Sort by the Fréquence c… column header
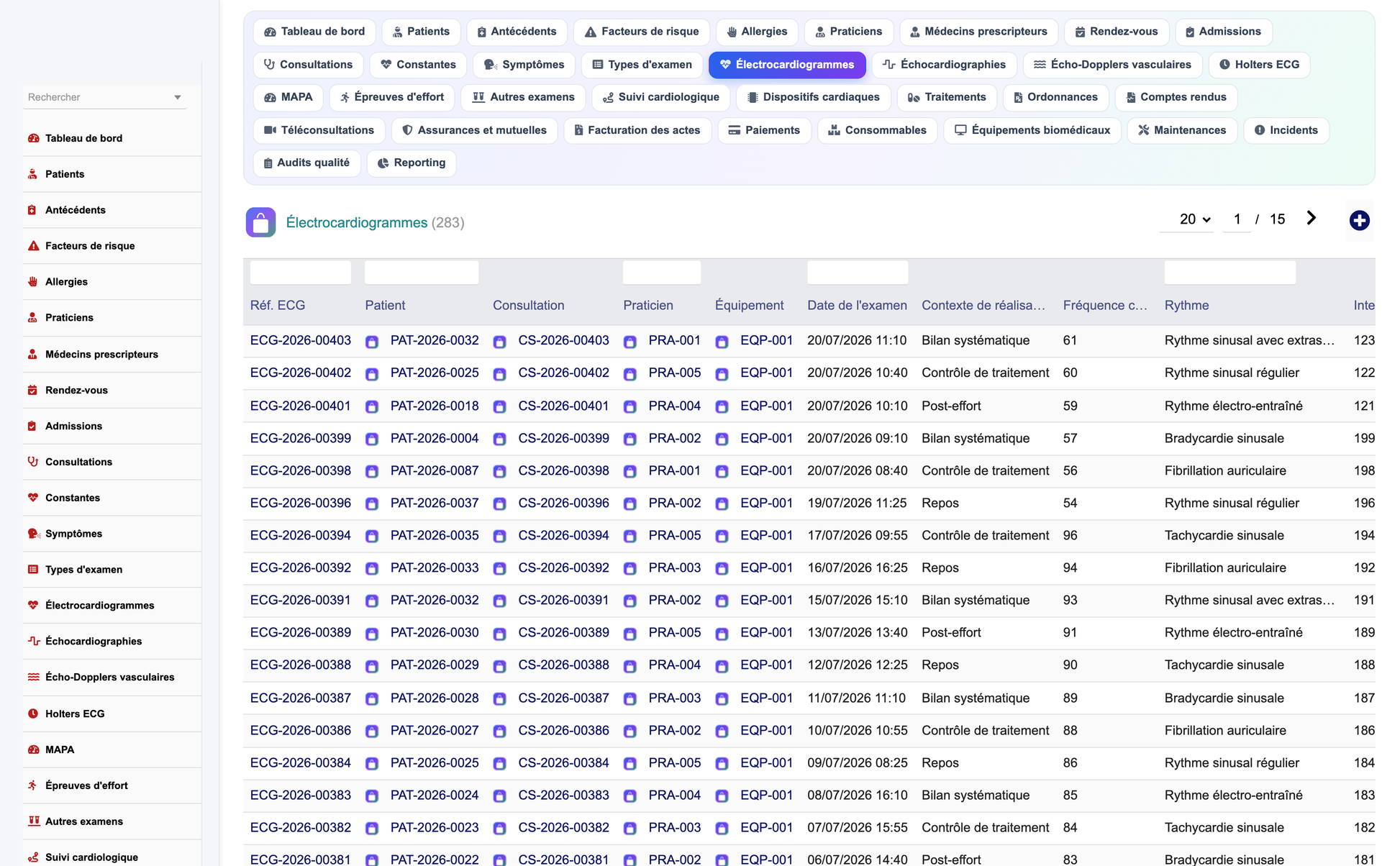Viewport: 1400px width, 866px height. pyautogui.click(x=1105, y=305)
